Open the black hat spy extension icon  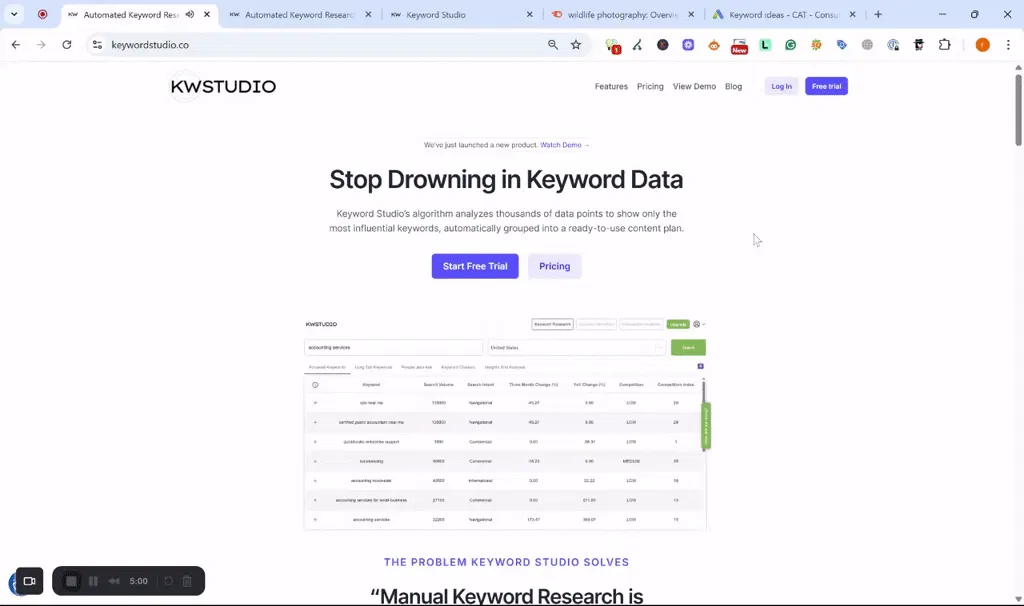click(x=919, y=45)
